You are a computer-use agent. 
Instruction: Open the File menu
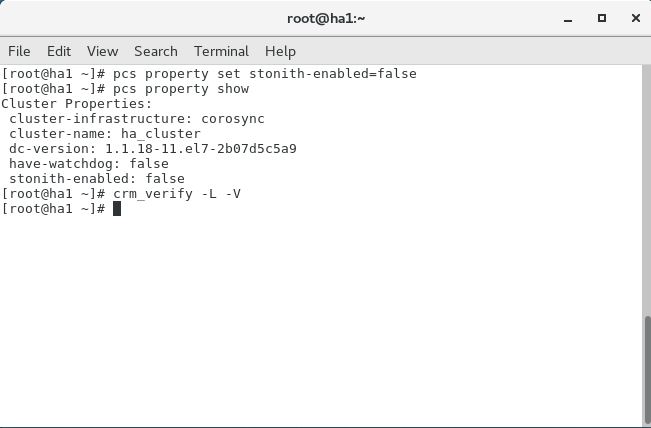19,51
